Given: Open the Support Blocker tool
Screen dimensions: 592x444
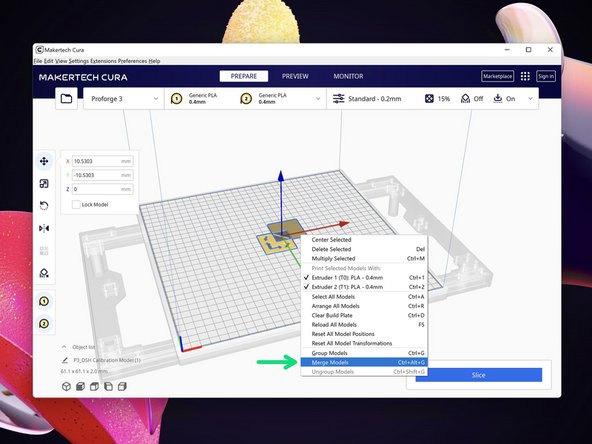Looking at the screenshot, I should coord(44,273).
